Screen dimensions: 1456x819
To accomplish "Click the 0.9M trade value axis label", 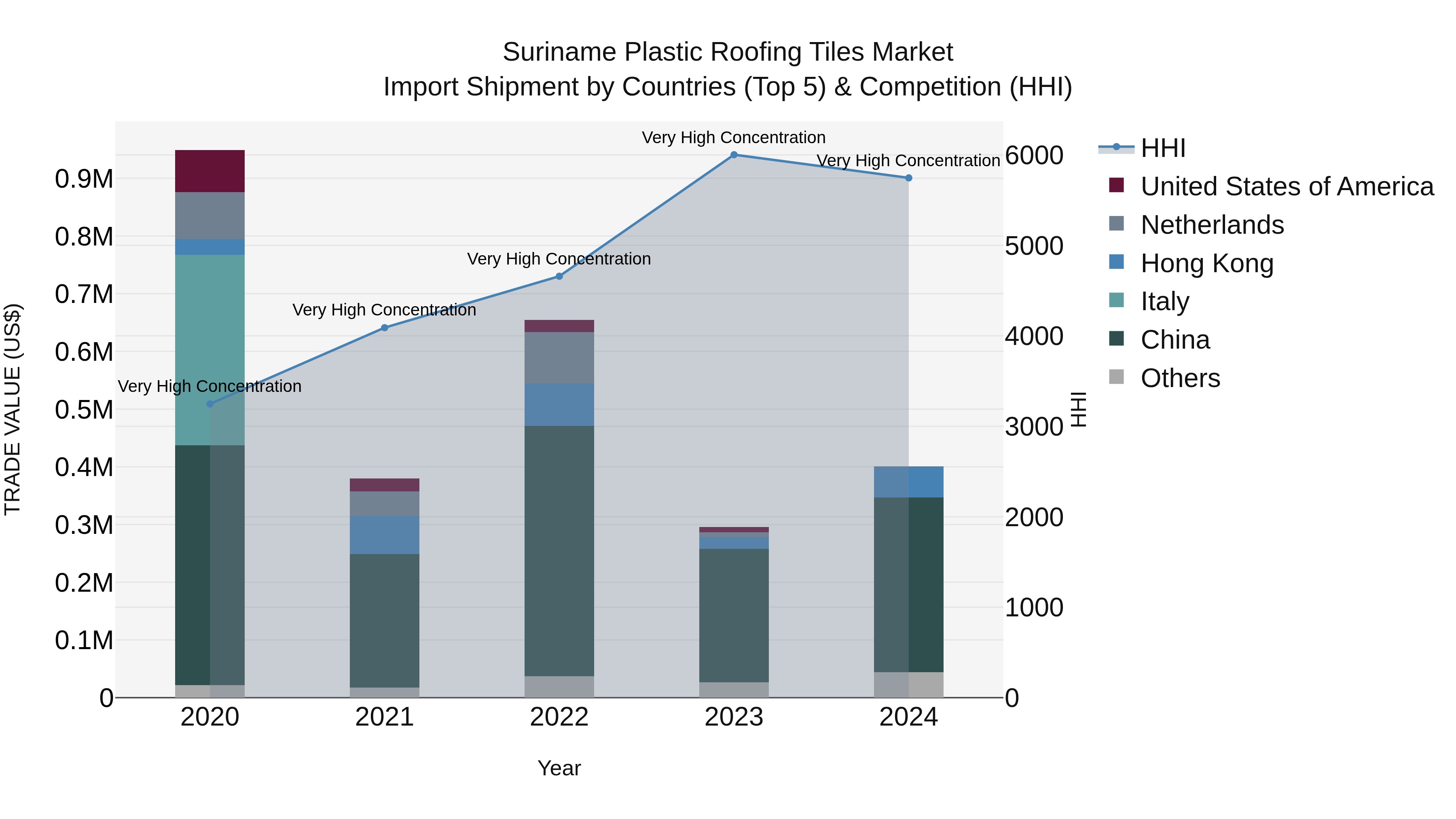I will [84, 179].
